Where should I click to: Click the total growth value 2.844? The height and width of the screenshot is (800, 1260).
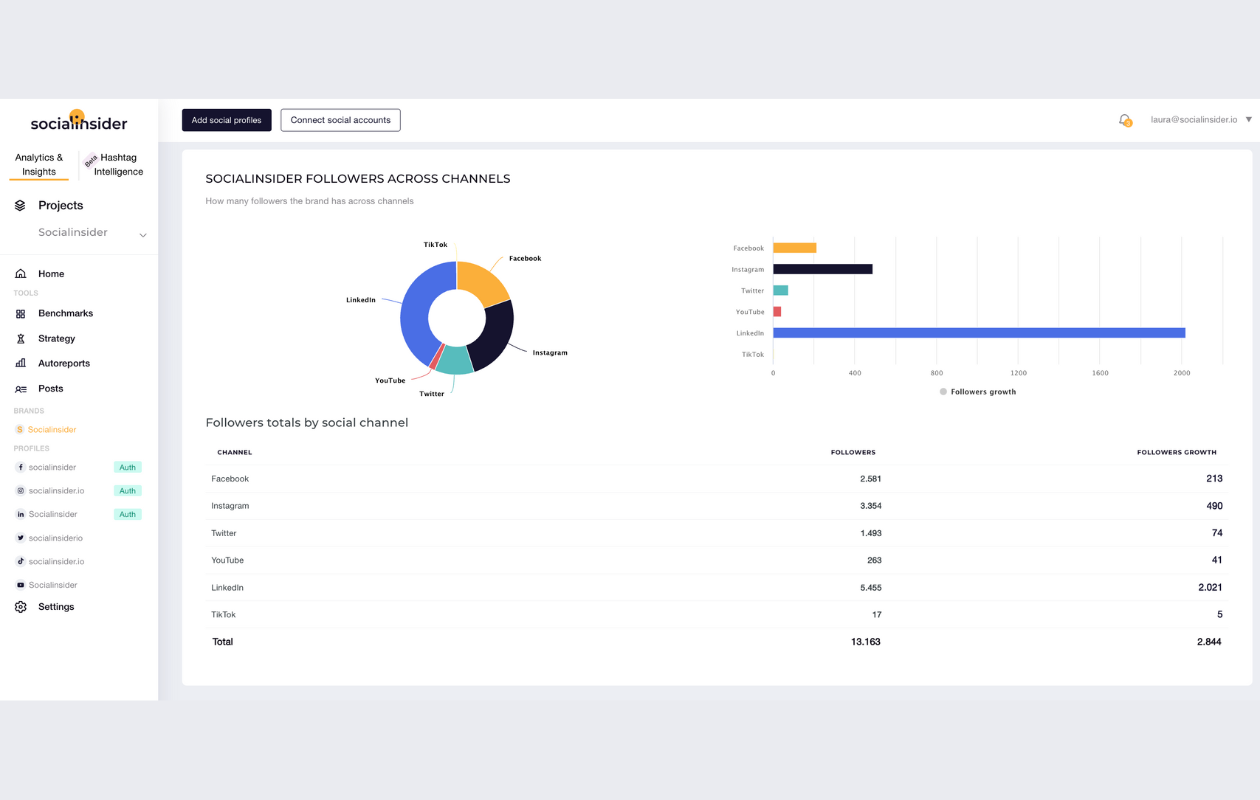coord(1209,642)
